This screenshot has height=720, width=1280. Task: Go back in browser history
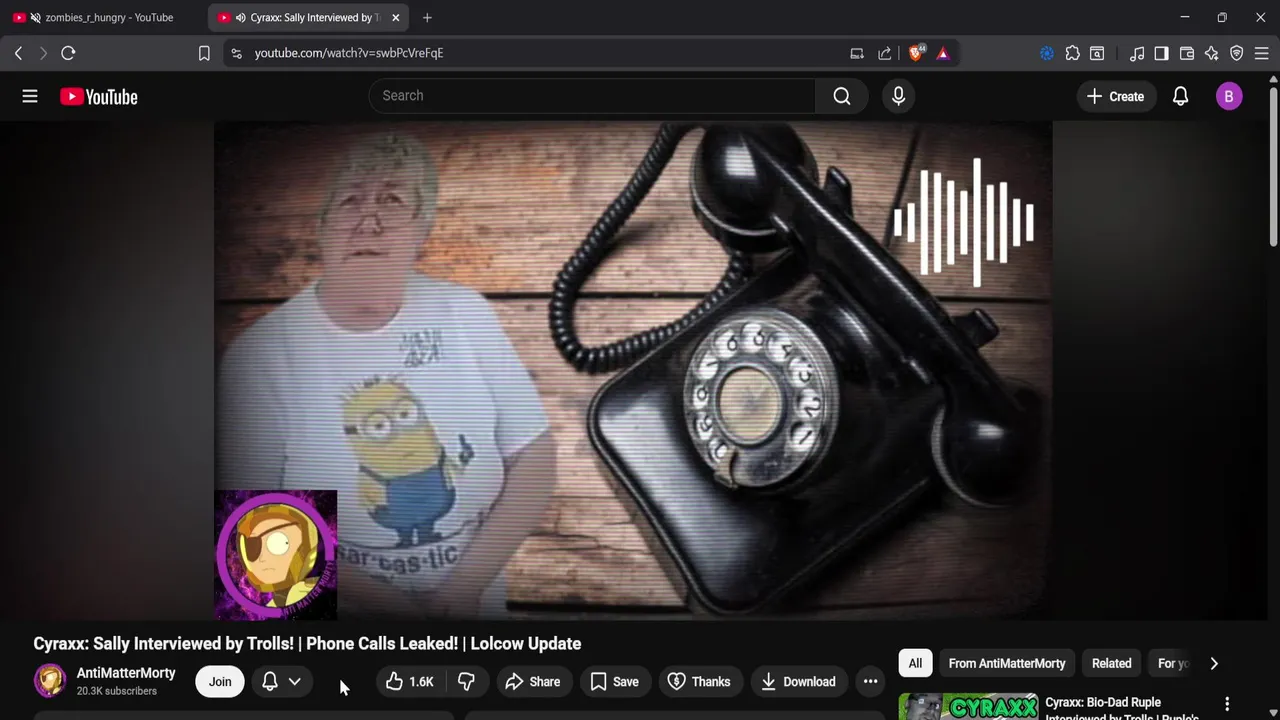(x=18, y=53)
